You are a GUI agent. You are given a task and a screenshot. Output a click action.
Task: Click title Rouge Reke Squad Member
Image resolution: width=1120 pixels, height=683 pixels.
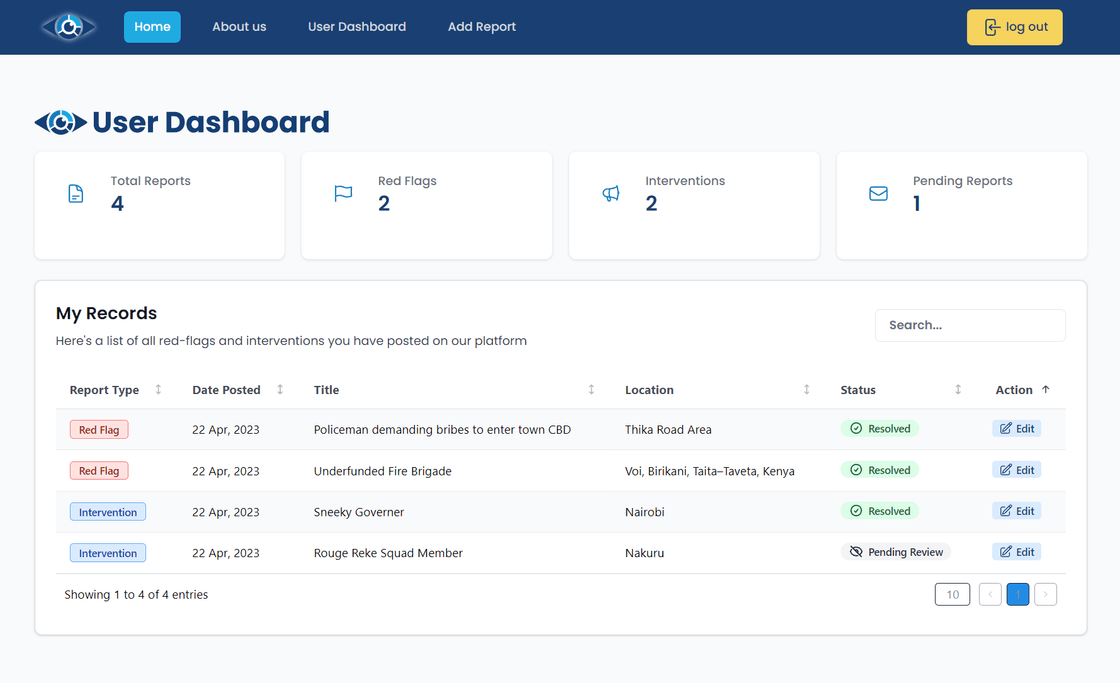(388, 553)
